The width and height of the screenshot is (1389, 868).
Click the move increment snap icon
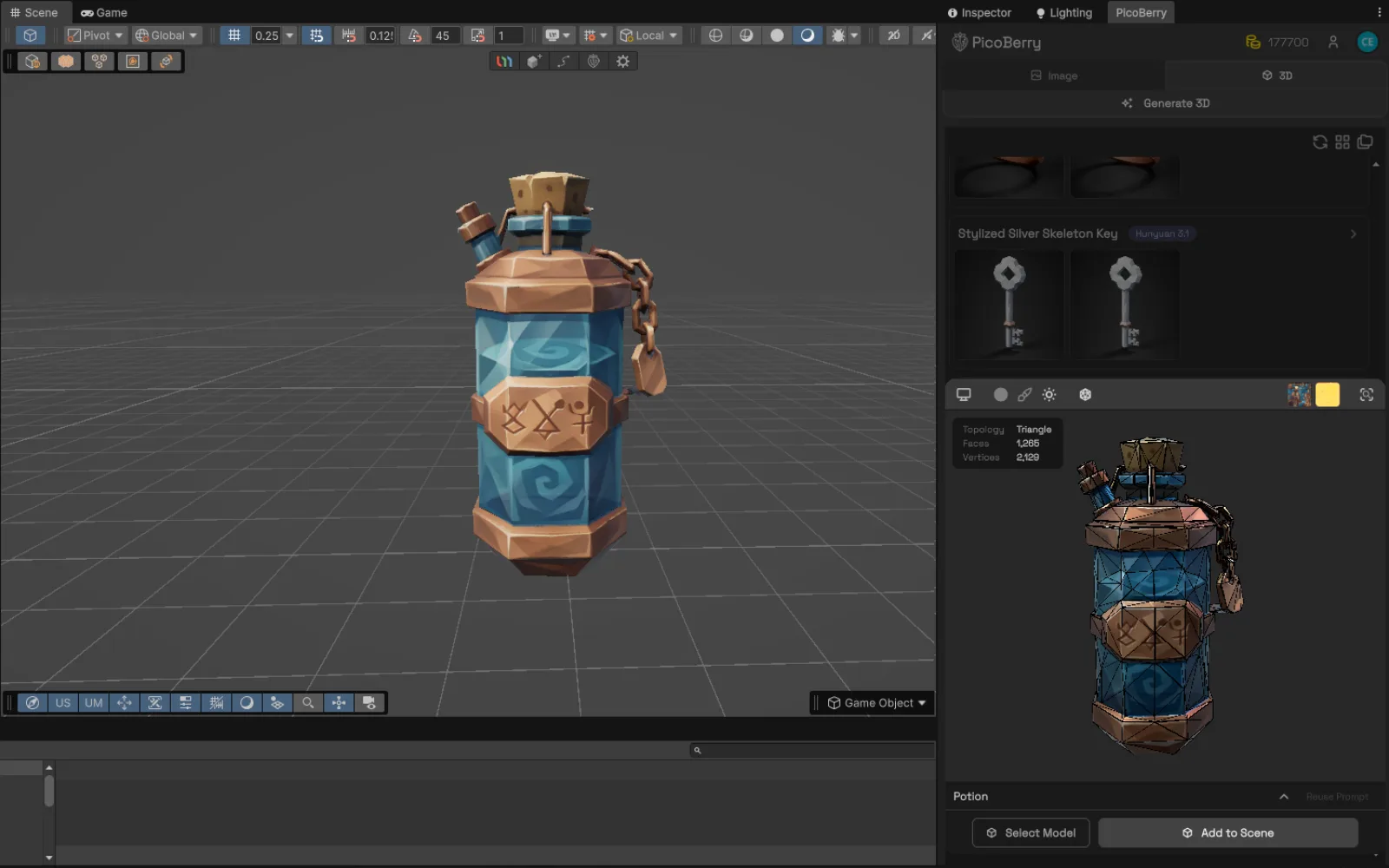pyautogui.click(x=349, y=36)
